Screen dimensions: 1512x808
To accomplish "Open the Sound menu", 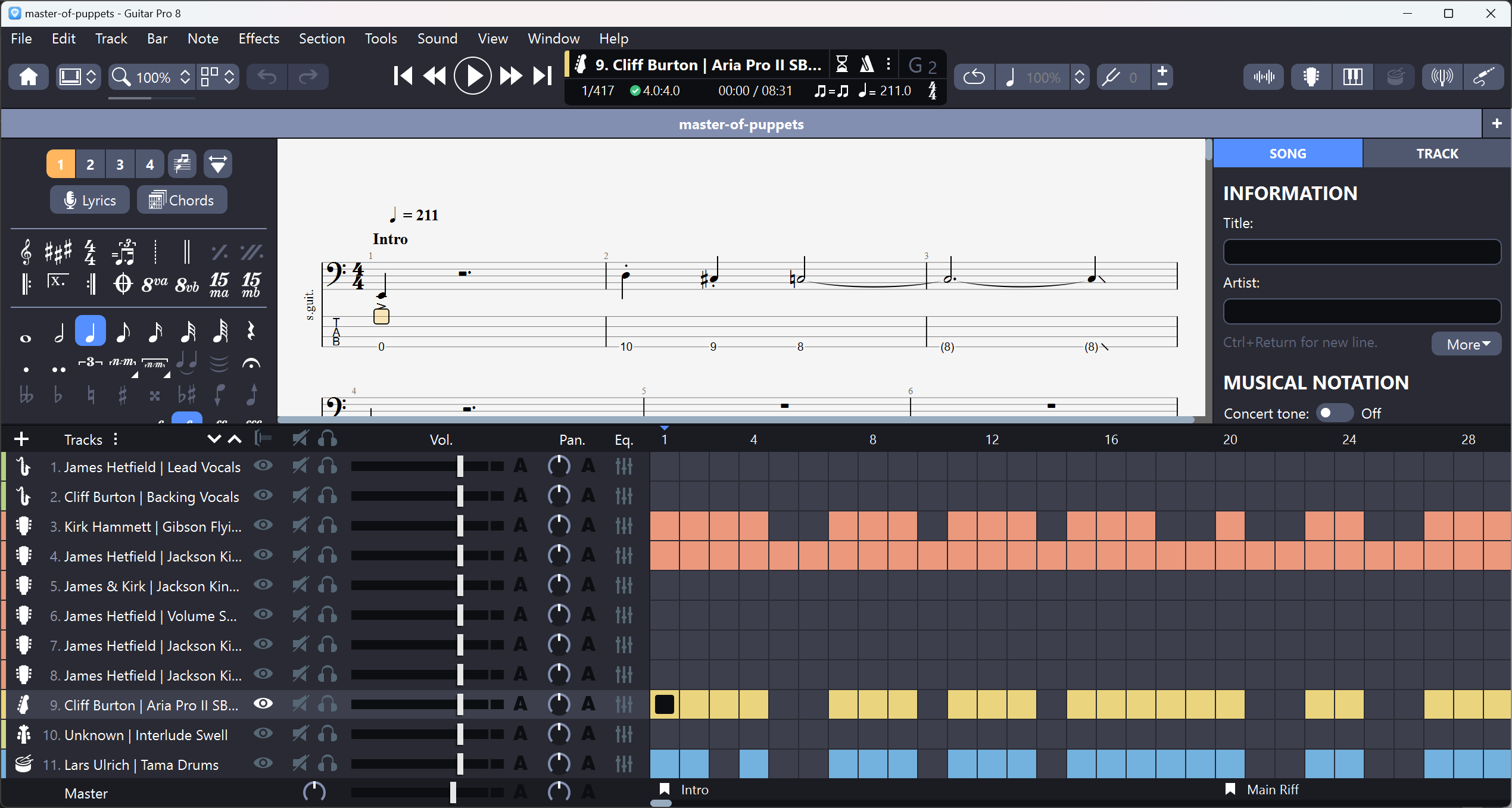I will [x=437, y=39].
